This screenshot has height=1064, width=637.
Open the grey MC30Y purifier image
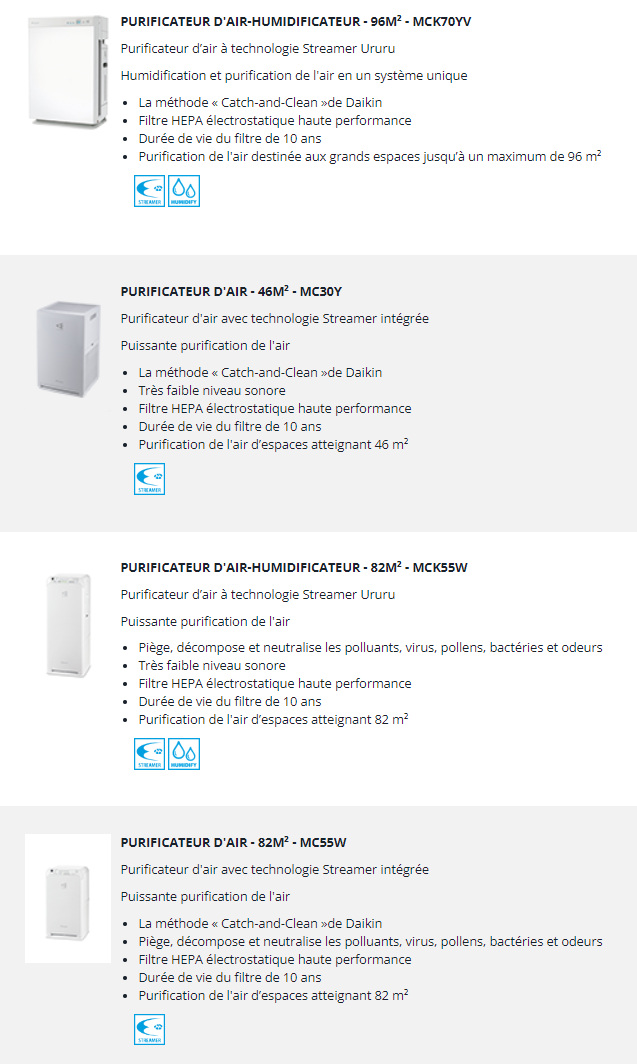click(68, 347)
